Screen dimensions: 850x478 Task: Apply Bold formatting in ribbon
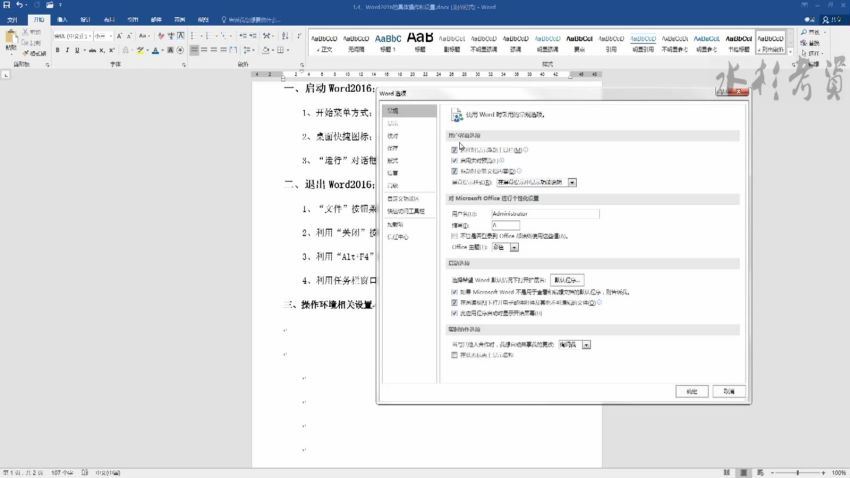point(57,50)
